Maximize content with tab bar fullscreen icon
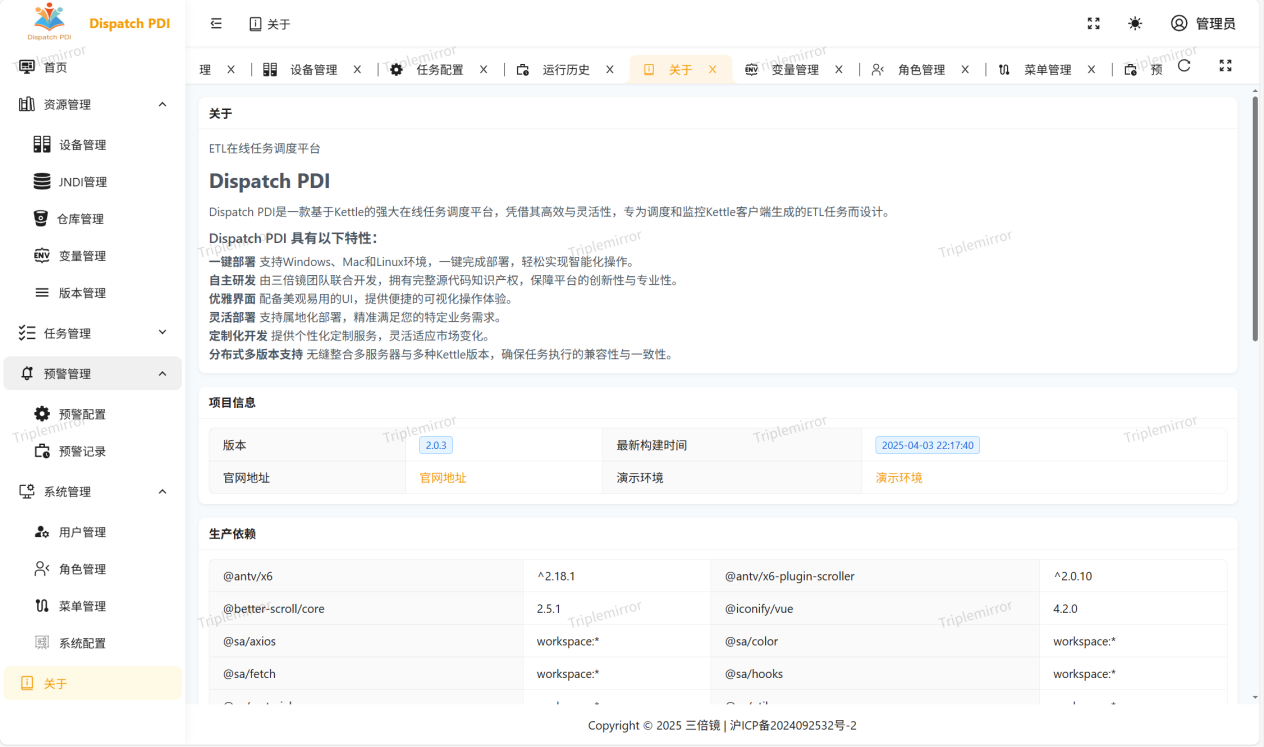 click(1225, 65)
